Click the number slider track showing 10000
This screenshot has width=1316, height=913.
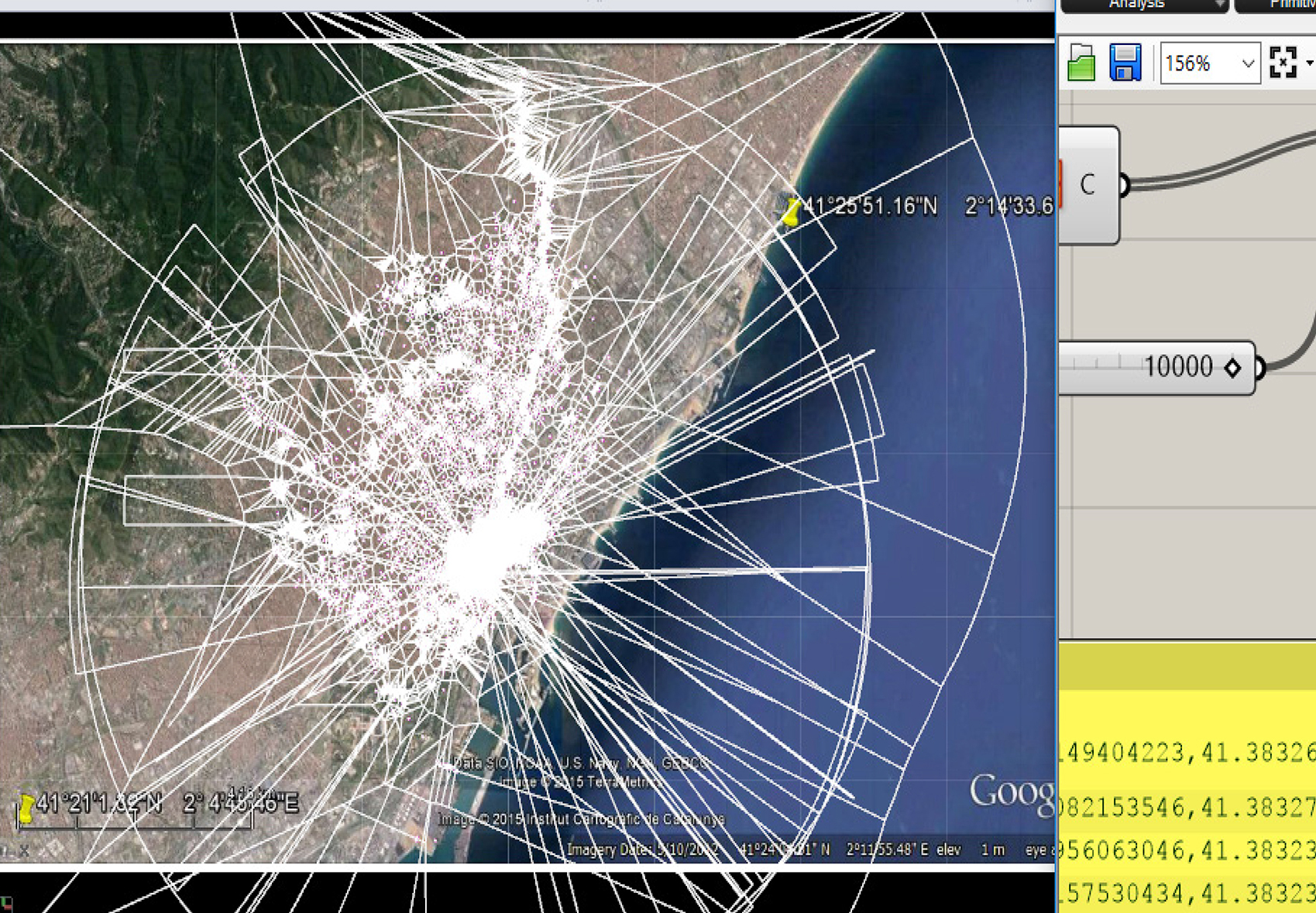[x=1108, y=367]
